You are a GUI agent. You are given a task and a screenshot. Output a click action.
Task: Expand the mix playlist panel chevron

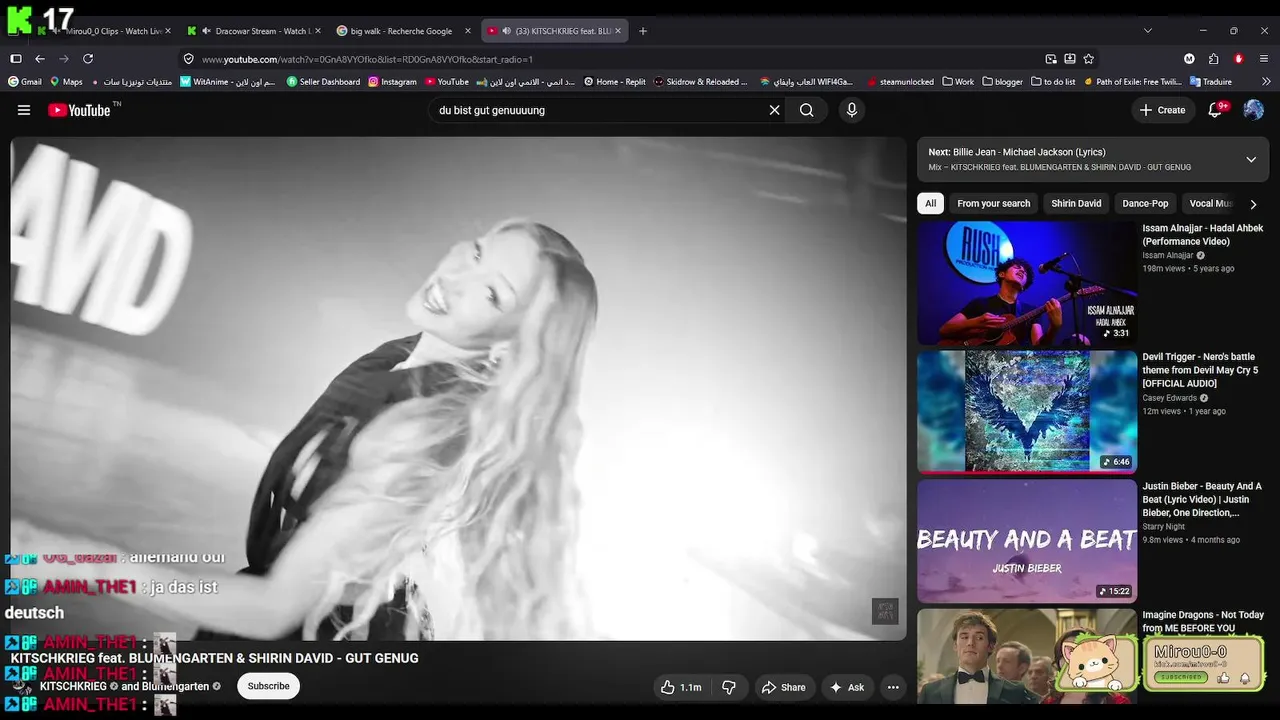1251,159
